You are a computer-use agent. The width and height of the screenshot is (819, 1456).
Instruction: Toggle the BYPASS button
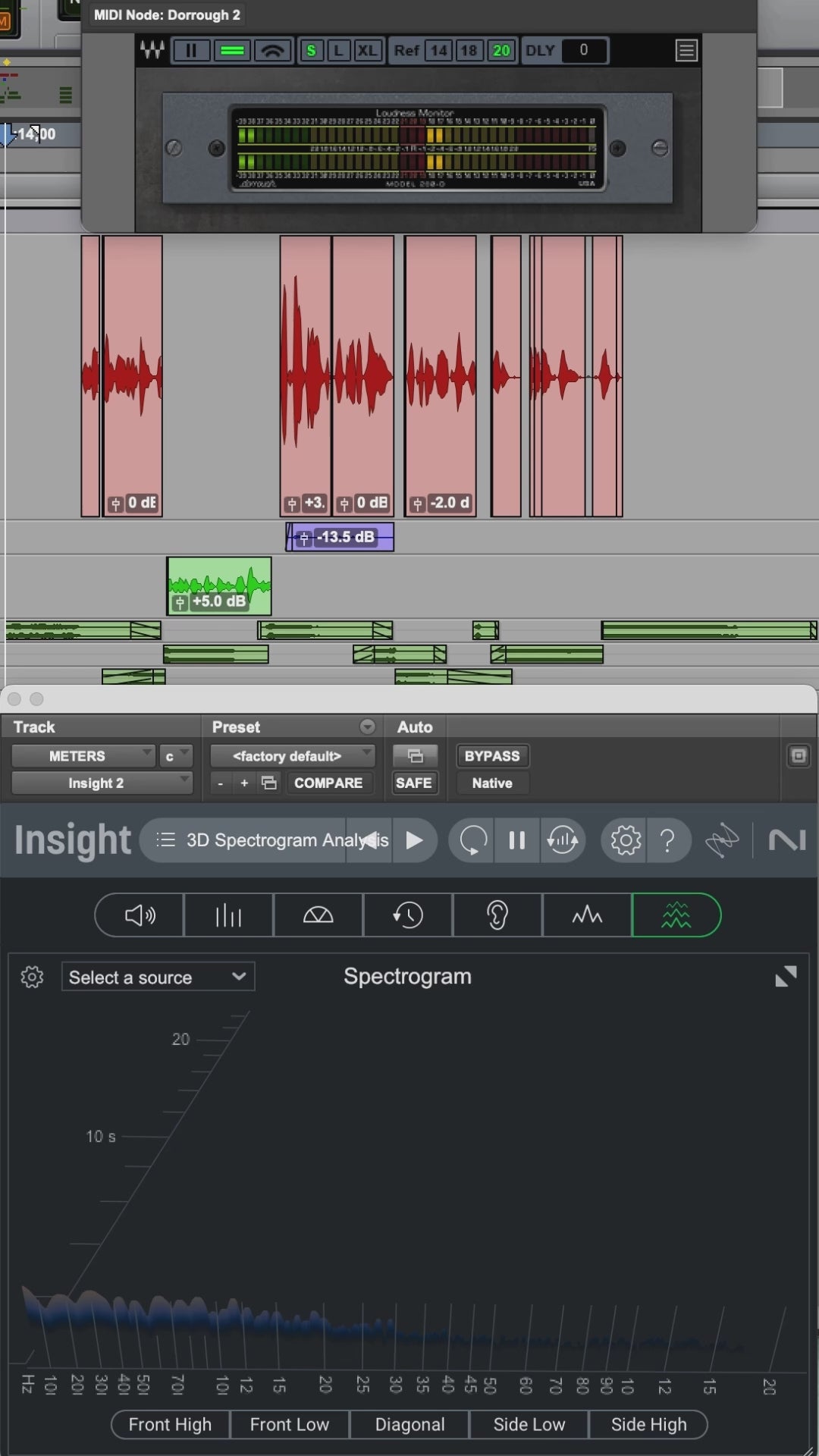[491, 756]
